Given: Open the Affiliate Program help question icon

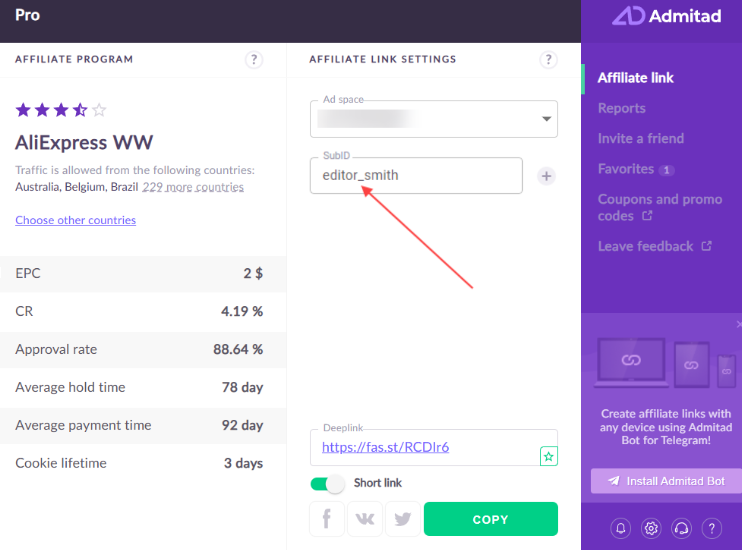Looking at the screenshot, I should (254, 60).
